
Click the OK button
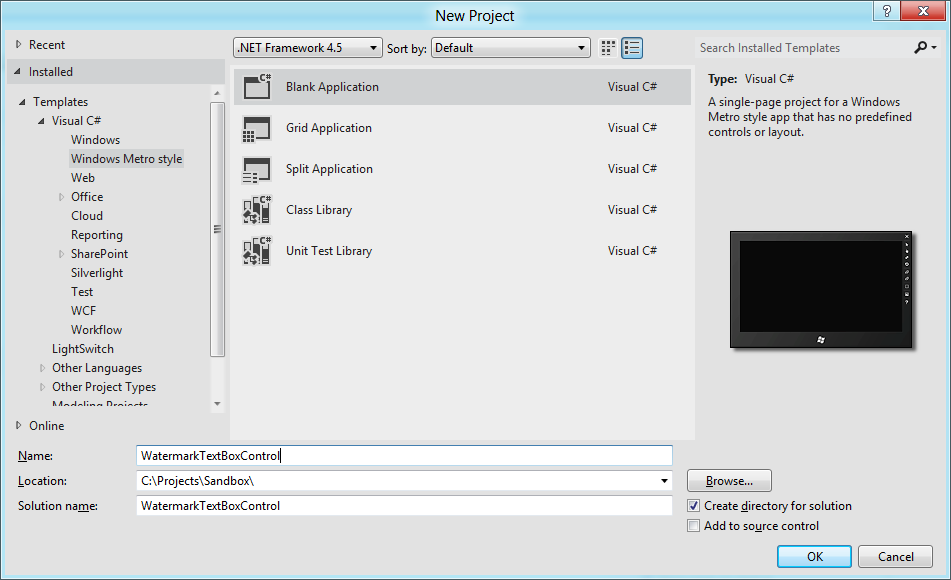tap(814, 556)
